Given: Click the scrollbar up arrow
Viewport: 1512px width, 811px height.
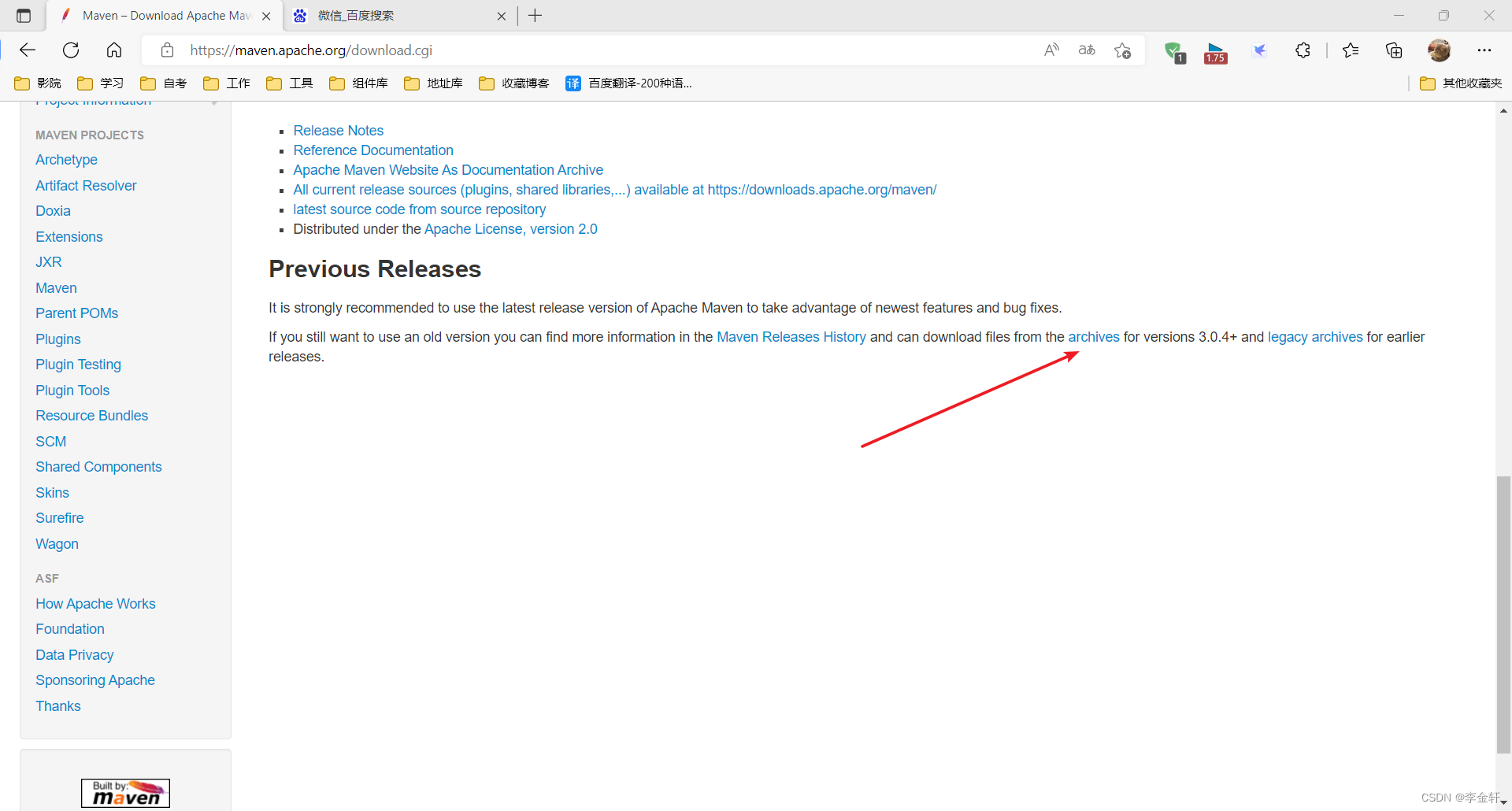Looking at the screenshot, I should tap(1503, 111).
